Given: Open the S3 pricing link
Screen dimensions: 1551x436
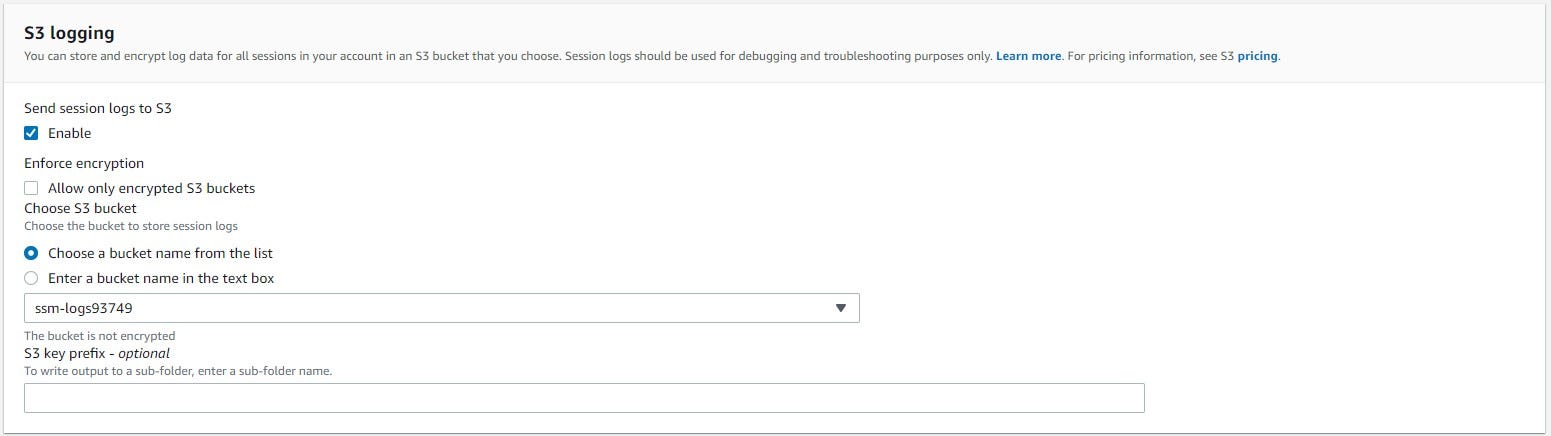Looking at the screenshot, I should click(x=1257, y=56).
